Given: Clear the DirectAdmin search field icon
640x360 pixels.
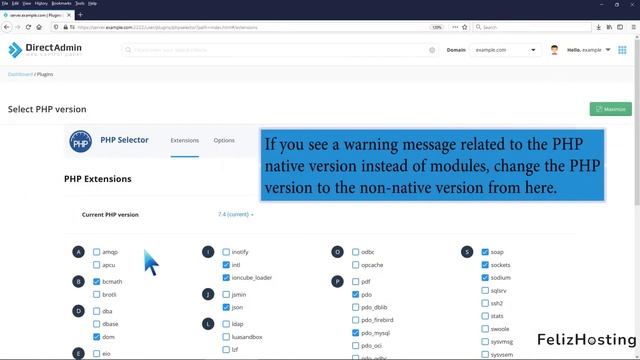Looking at the screenshot, I should [x=432, y=50].
